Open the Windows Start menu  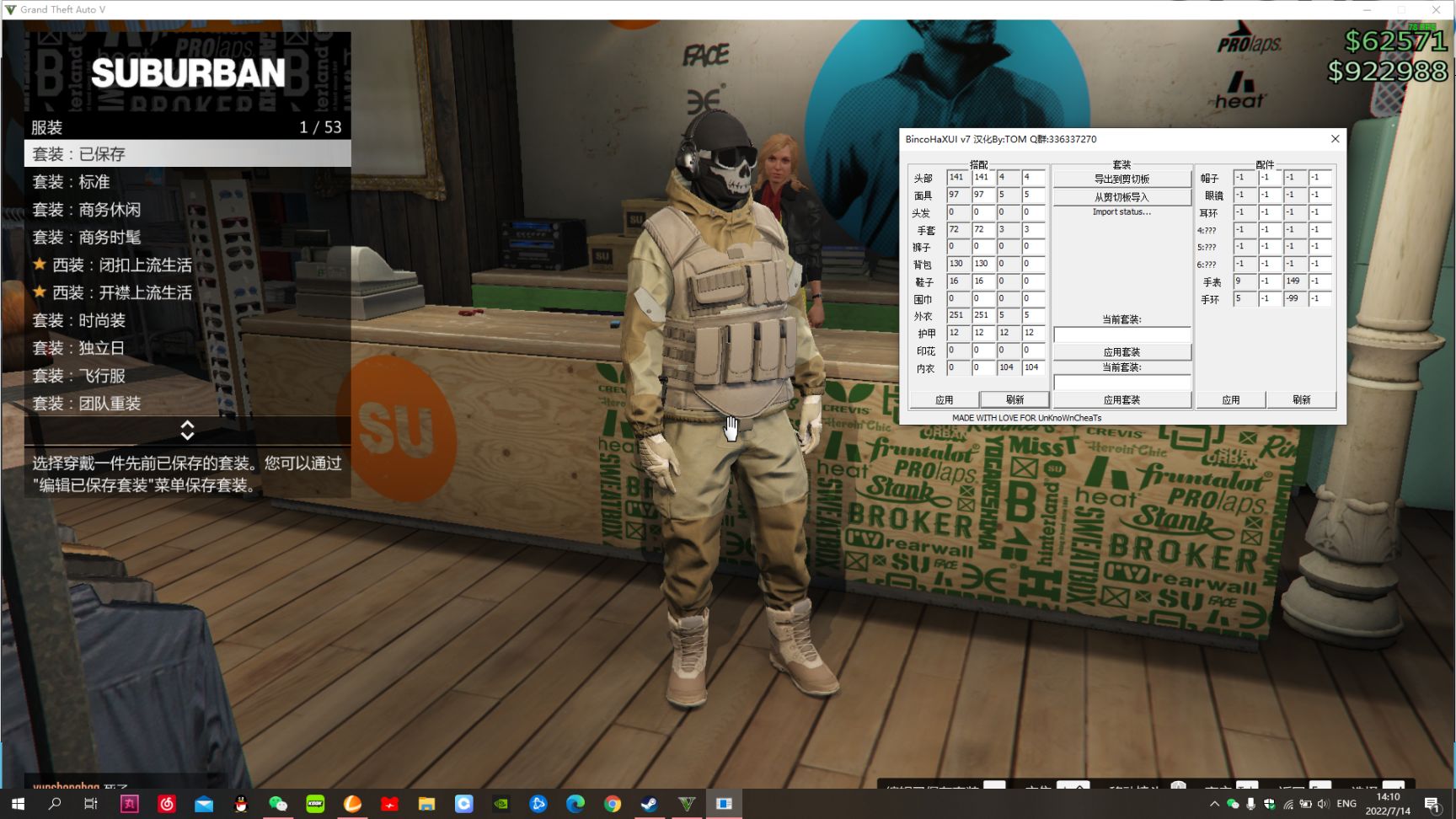18,804
